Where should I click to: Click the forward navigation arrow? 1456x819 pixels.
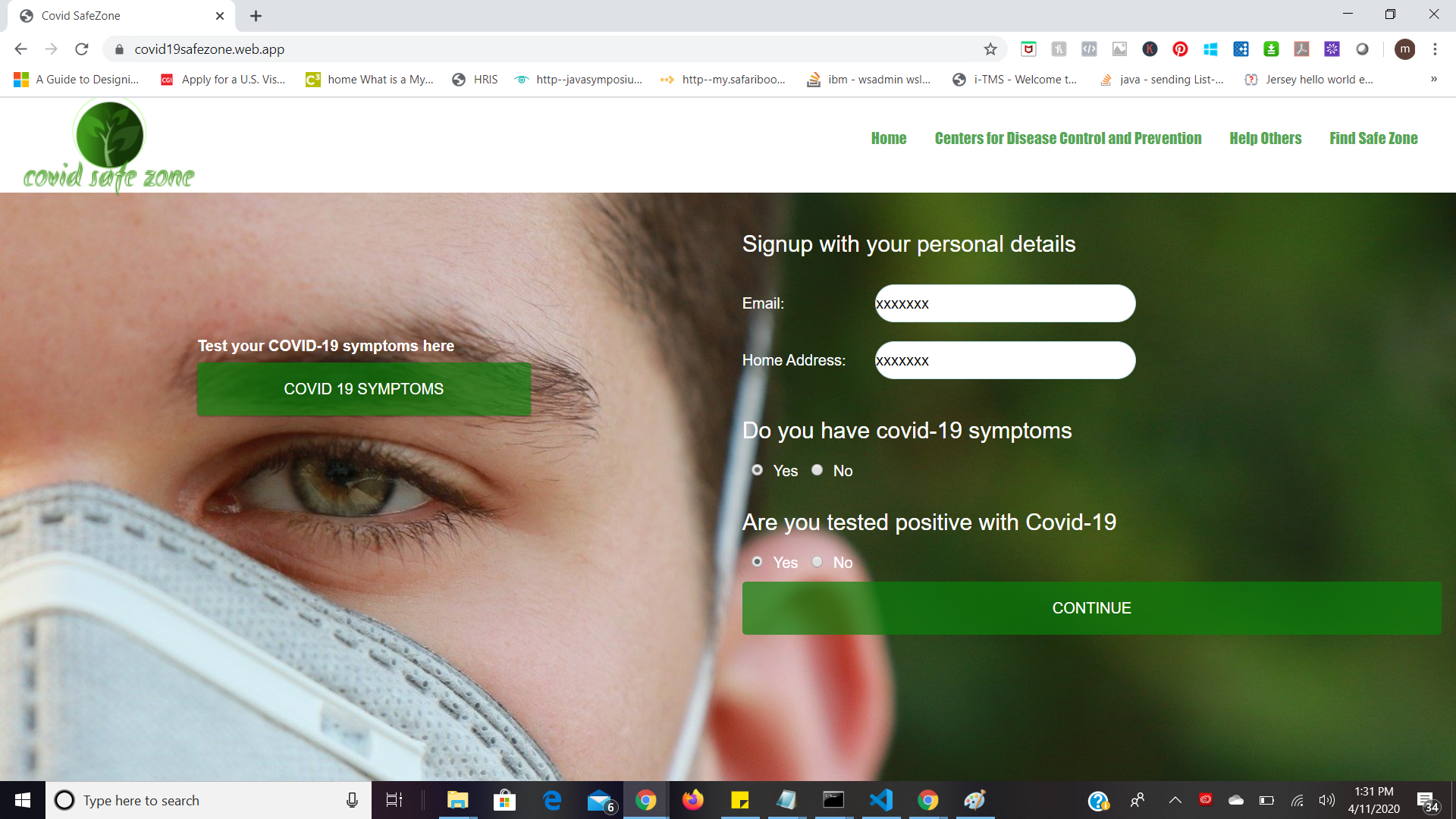click(x=51, y=49)
